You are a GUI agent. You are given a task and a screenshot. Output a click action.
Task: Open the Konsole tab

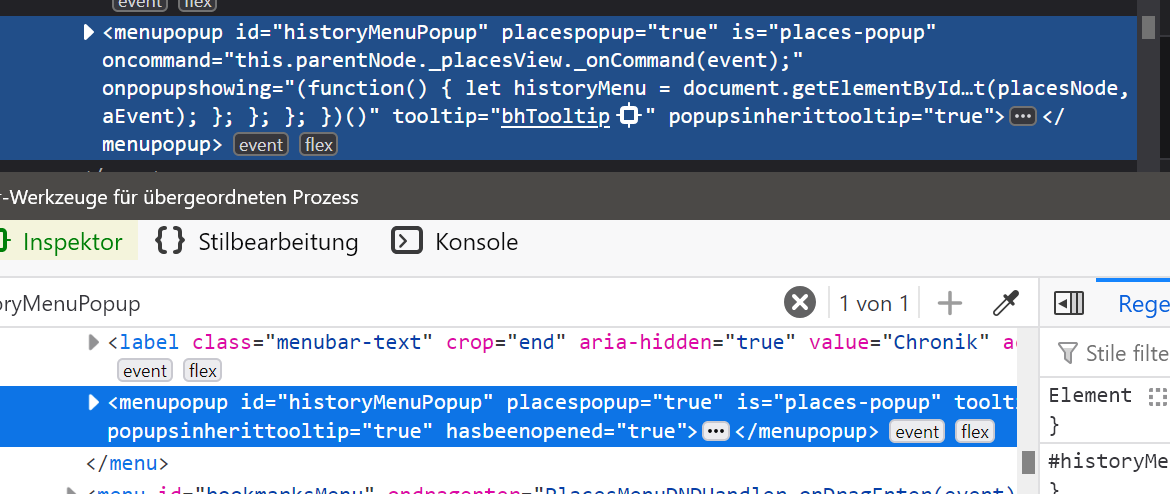pos(455,241)
